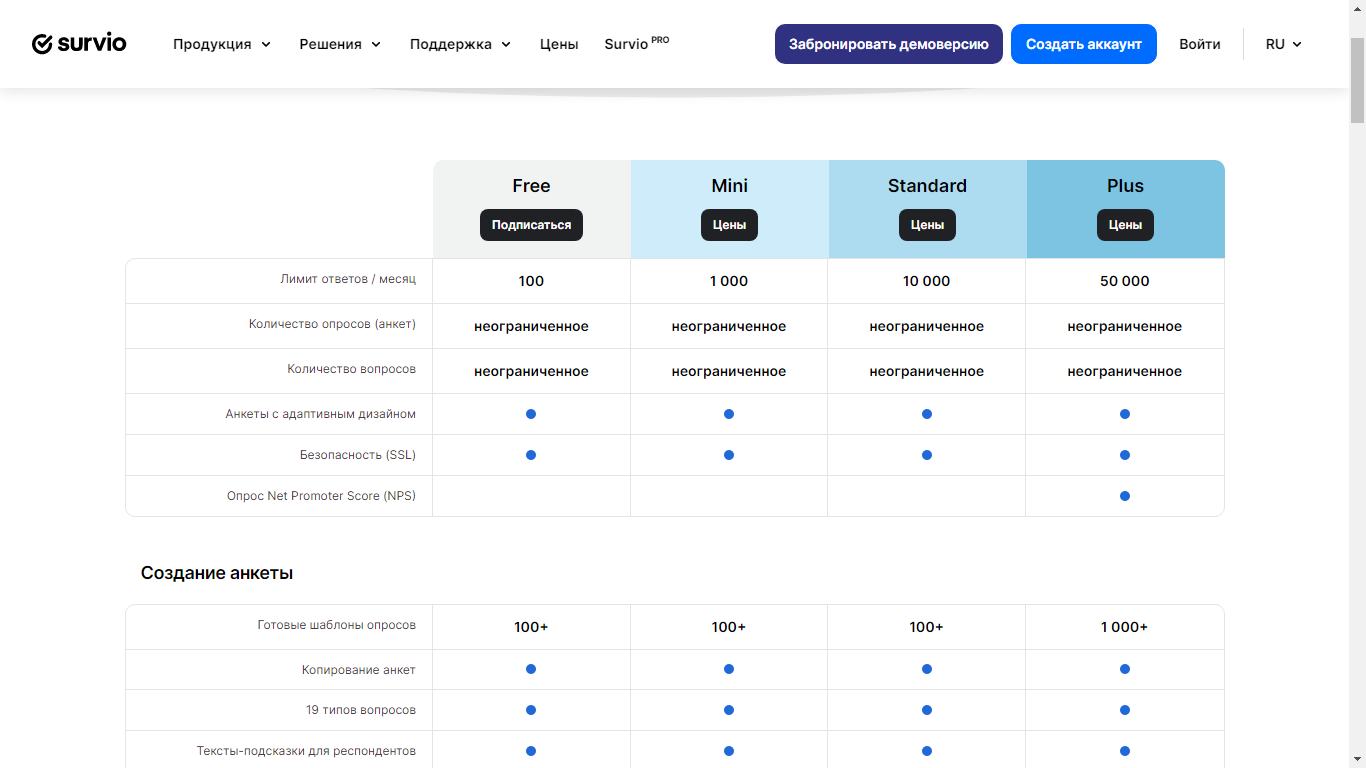
Task: Expand the Поддержка navigation dropdown
Action: [x=460, y=44]
